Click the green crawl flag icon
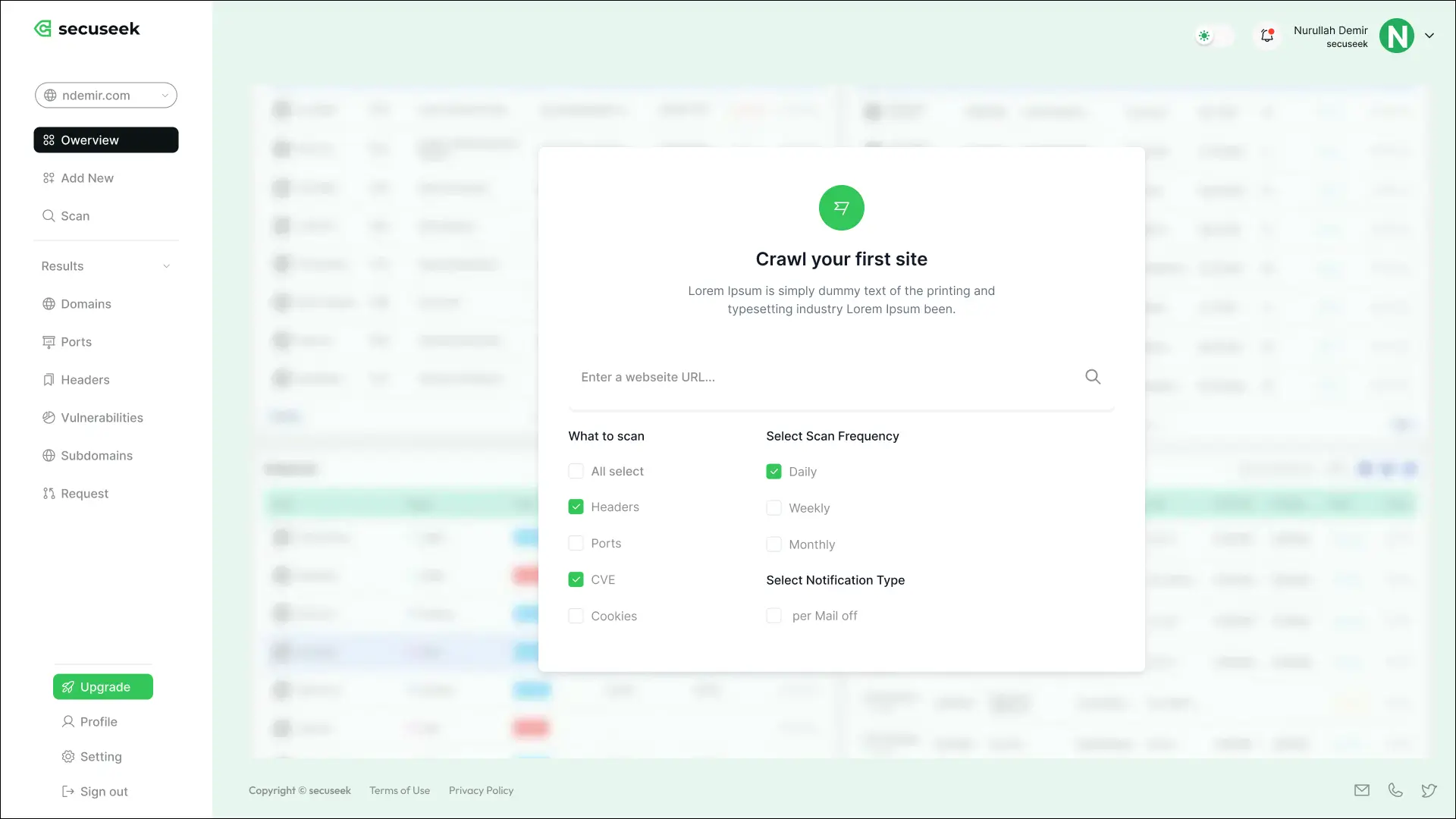This screenshot has height=819, width=1456. pos(841,208)
